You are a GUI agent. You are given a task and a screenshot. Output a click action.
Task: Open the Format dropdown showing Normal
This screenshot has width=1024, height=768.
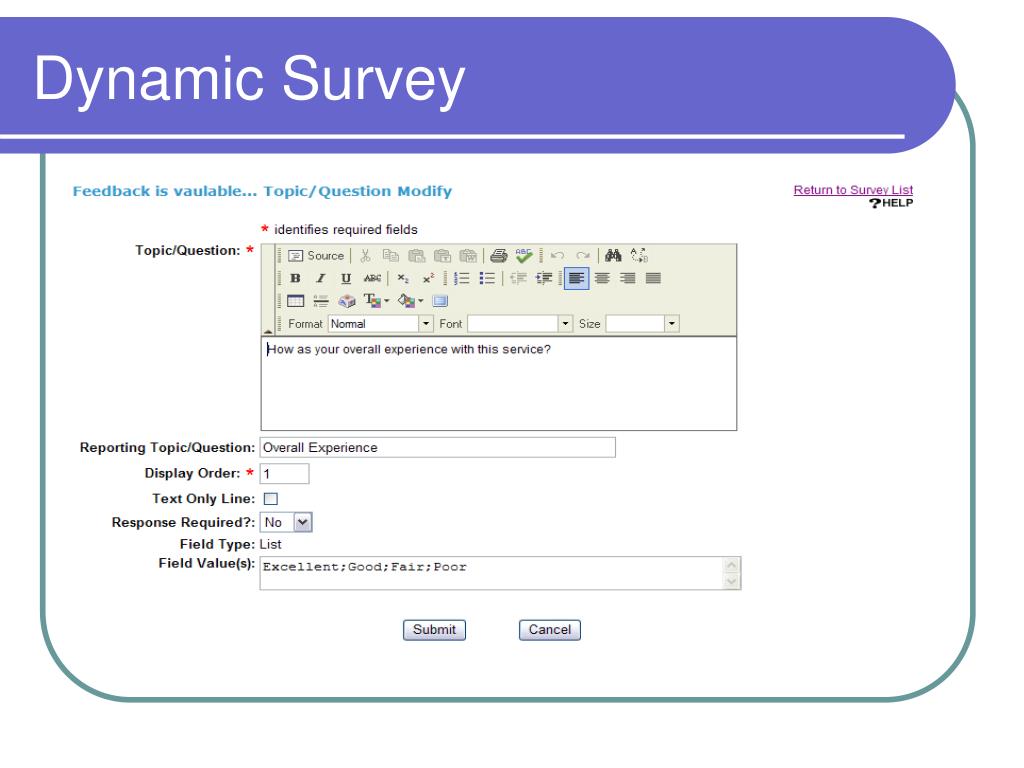pyautogui.click(x=380, y=323)
